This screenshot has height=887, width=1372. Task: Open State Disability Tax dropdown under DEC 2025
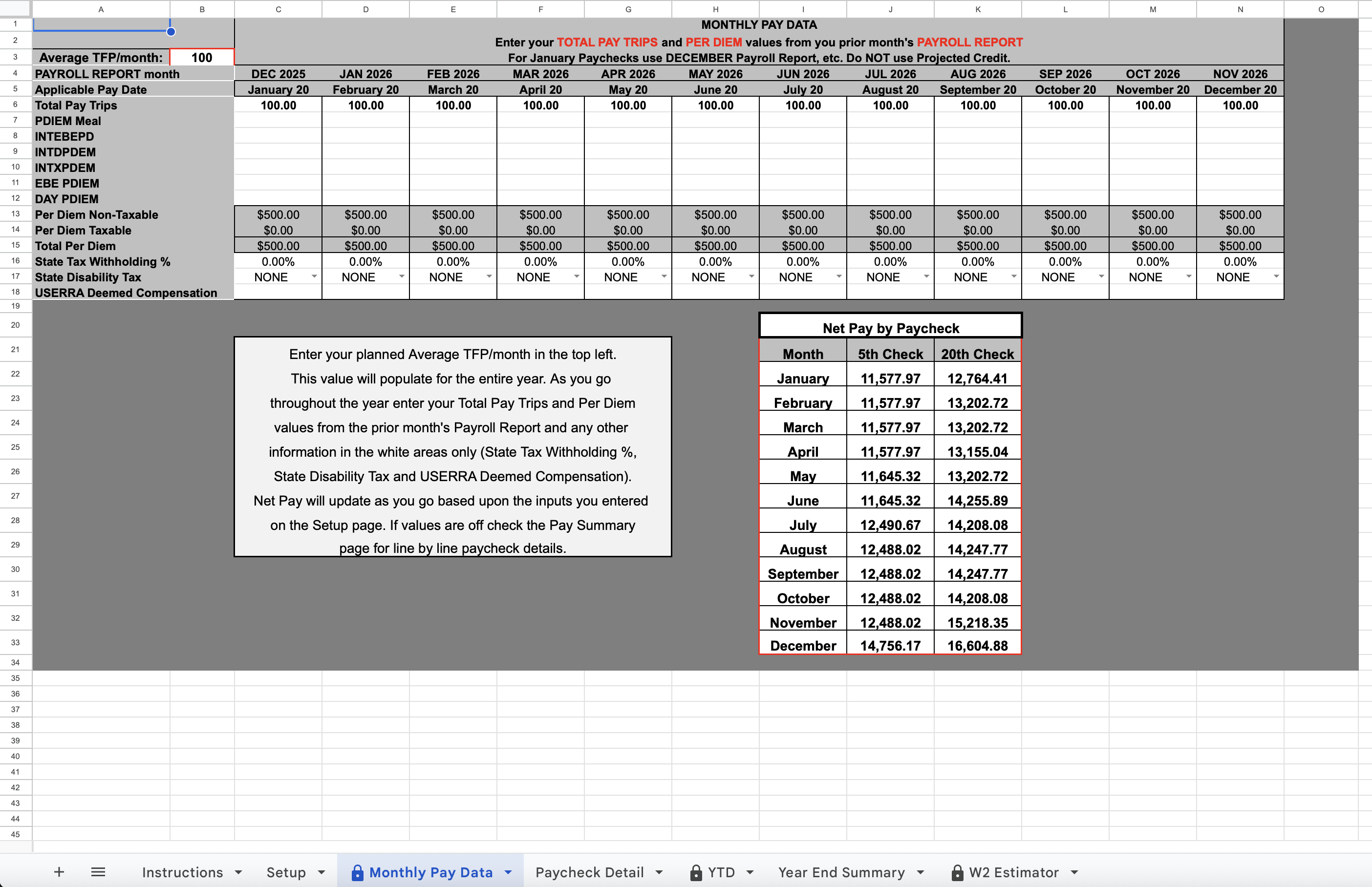pyautogui.click(x=315, y=277)
